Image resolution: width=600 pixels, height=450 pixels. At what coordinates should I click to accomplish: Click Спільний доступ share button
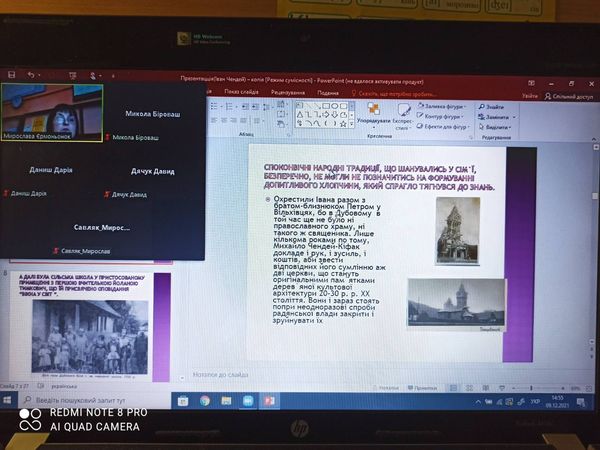coord(569,96)
